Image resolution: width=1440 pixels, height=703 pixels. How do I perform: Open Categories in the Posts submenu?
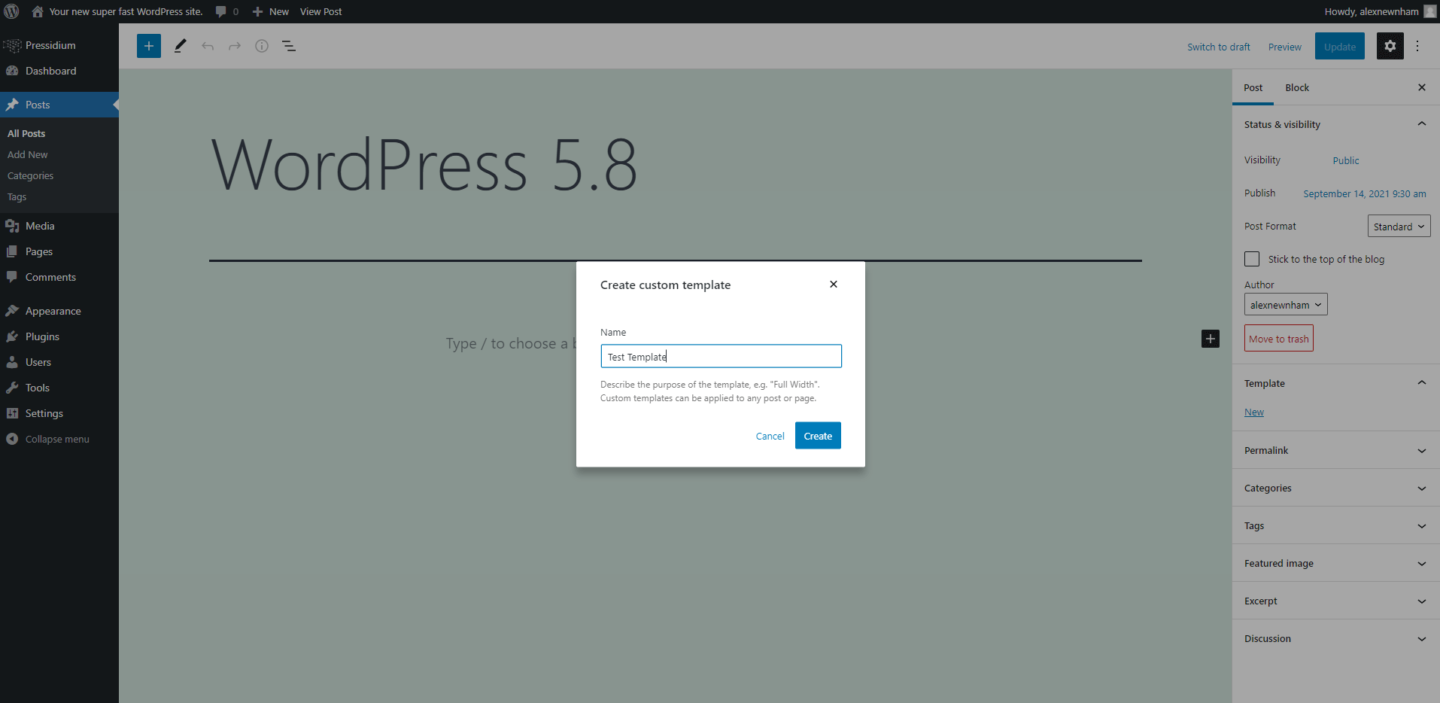pyautogui.click(x=31, y=176)
